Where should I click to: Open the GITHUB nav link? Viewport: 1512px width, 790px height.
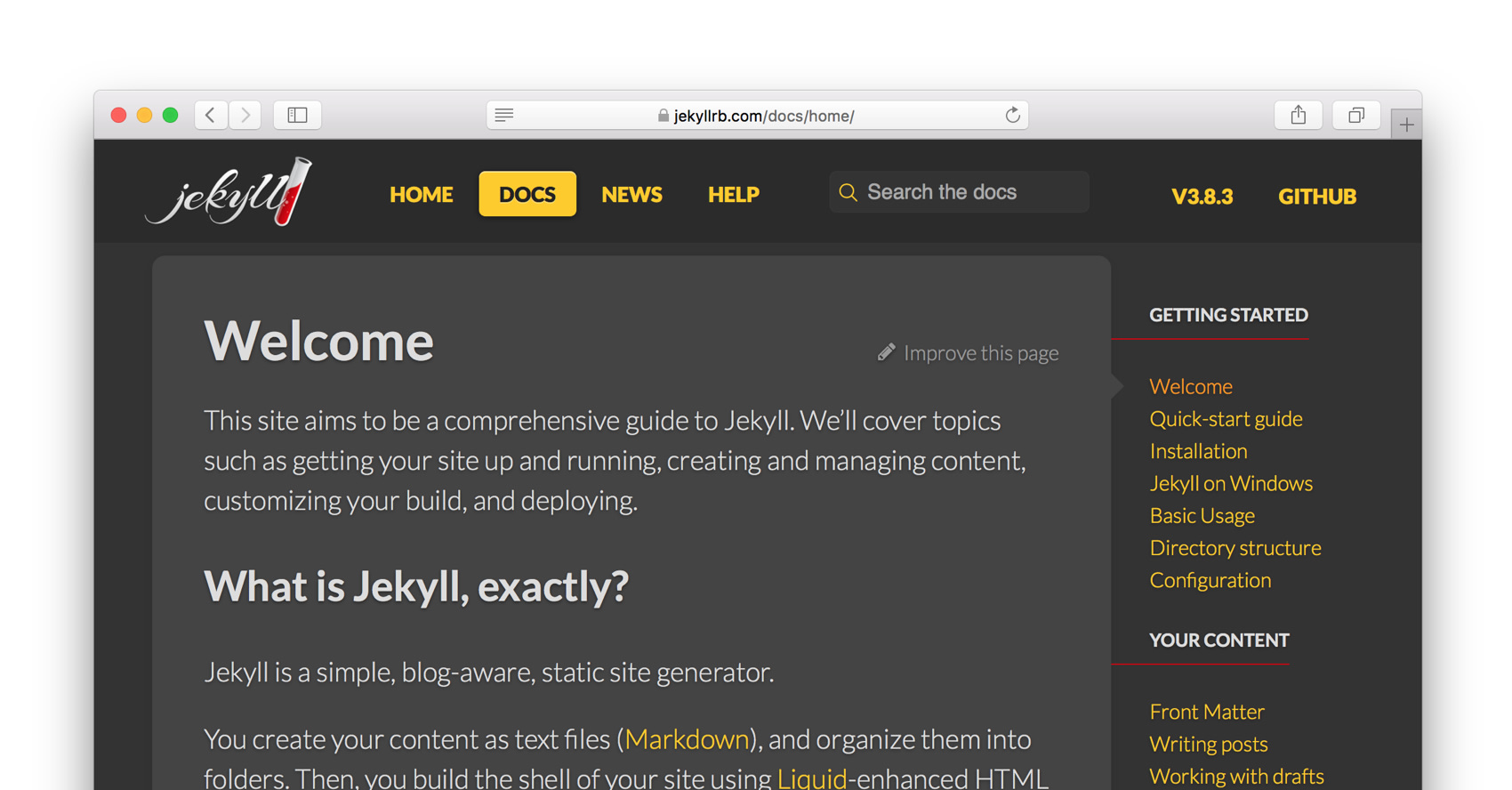(1317, 197)
